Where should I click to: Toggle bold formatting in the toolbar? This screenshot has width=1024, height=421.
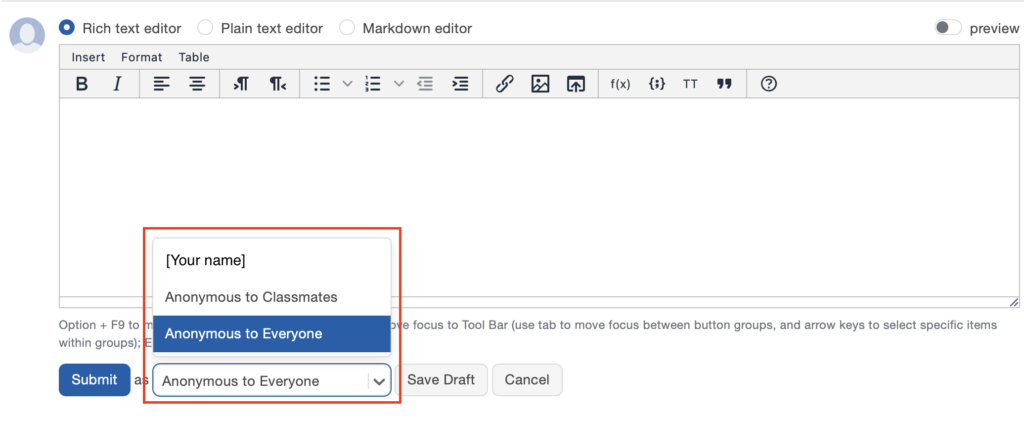(x=82, y=84)
